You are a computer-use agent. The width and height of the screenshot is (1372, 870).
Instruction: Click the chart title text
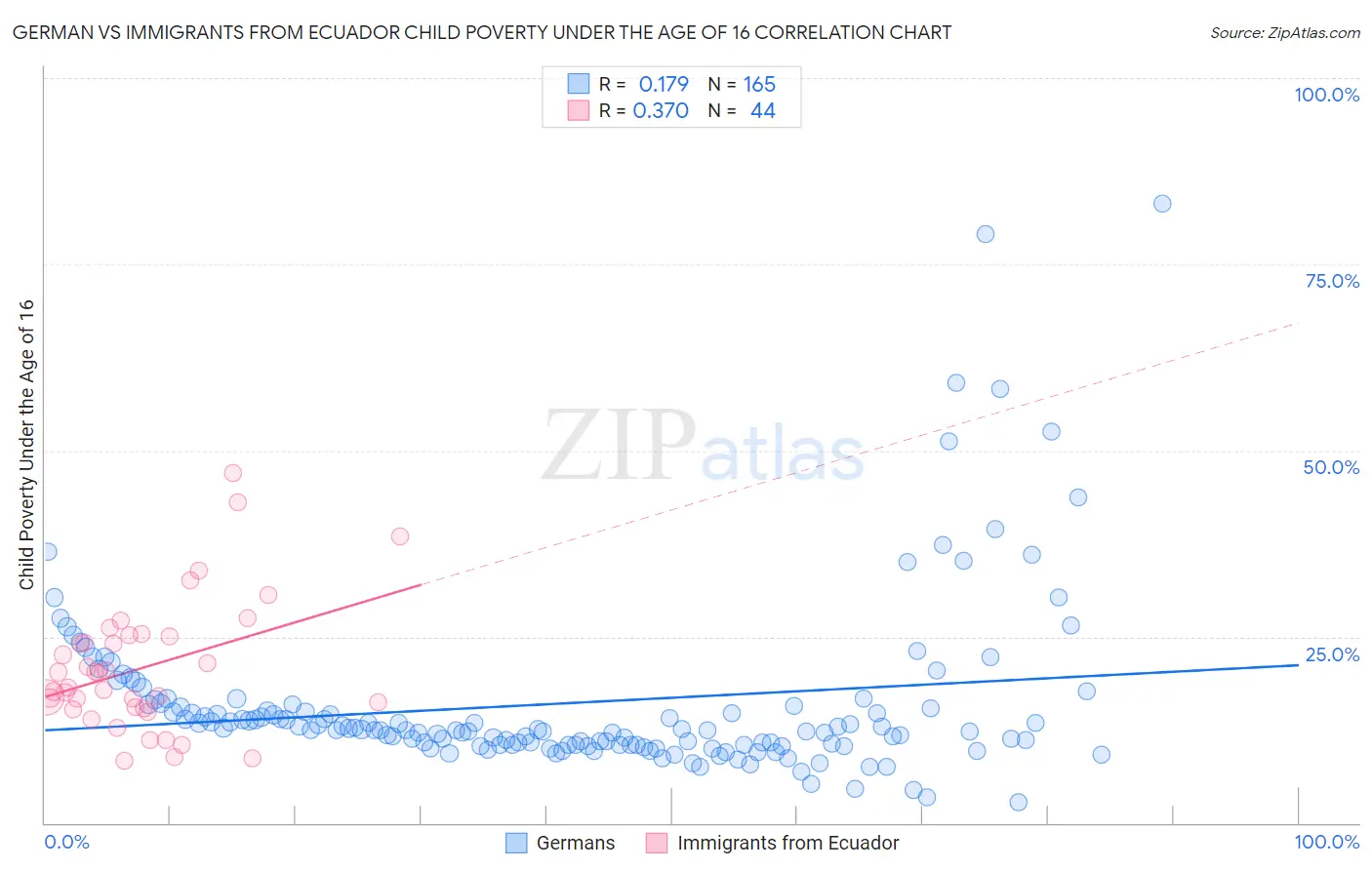pyautogui.click(x=482, y=32)
